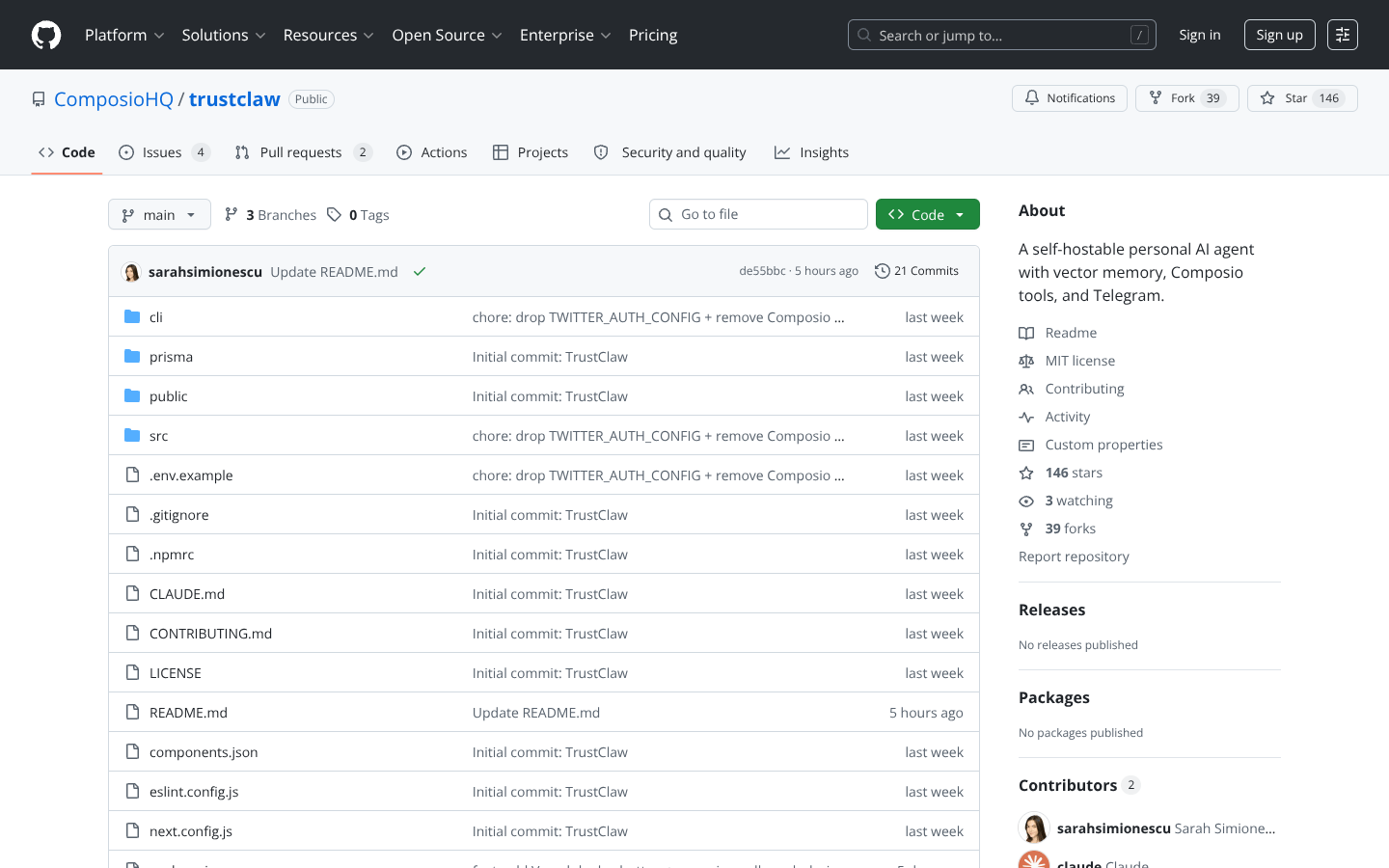Open the ComposioHQ organization link
Image resolution: width=1389 pixels, height=868 pixels.
pyautogui.click(x=114, y=99)
